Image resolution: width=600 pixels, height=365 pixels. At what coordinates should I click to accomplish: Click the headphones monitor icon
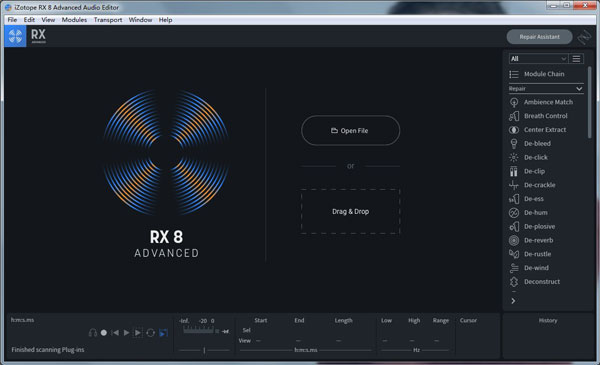93,333
